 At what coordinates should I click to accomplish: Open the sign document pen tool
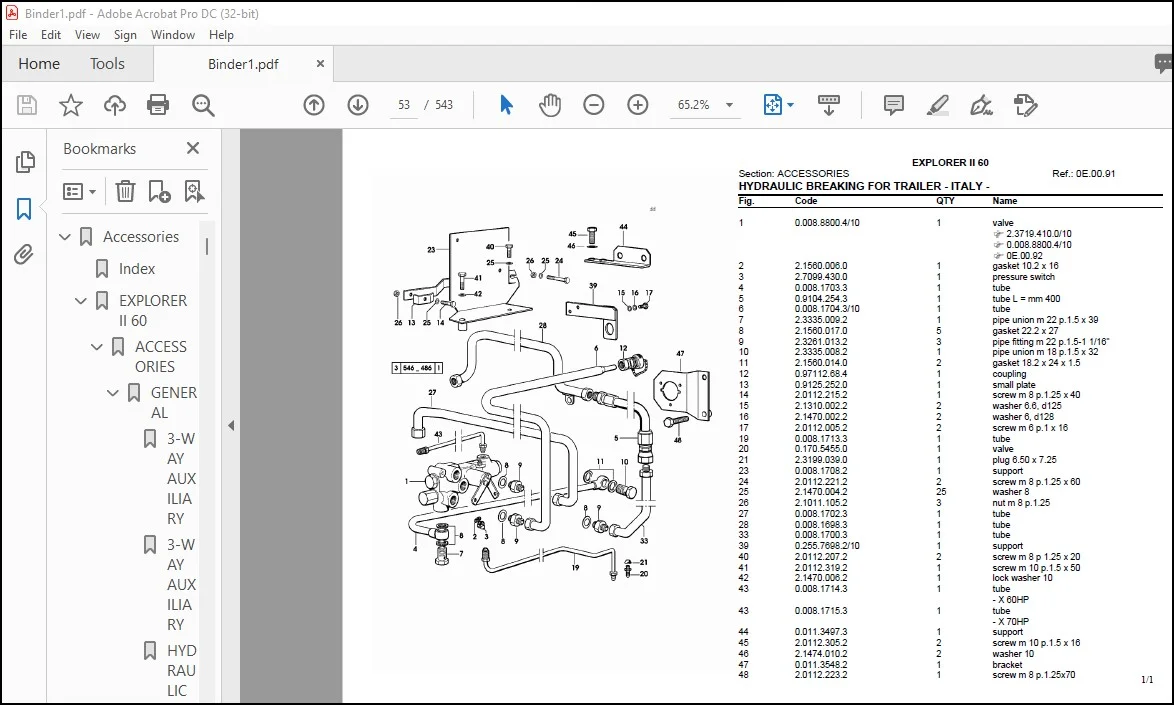click(981, 105)
